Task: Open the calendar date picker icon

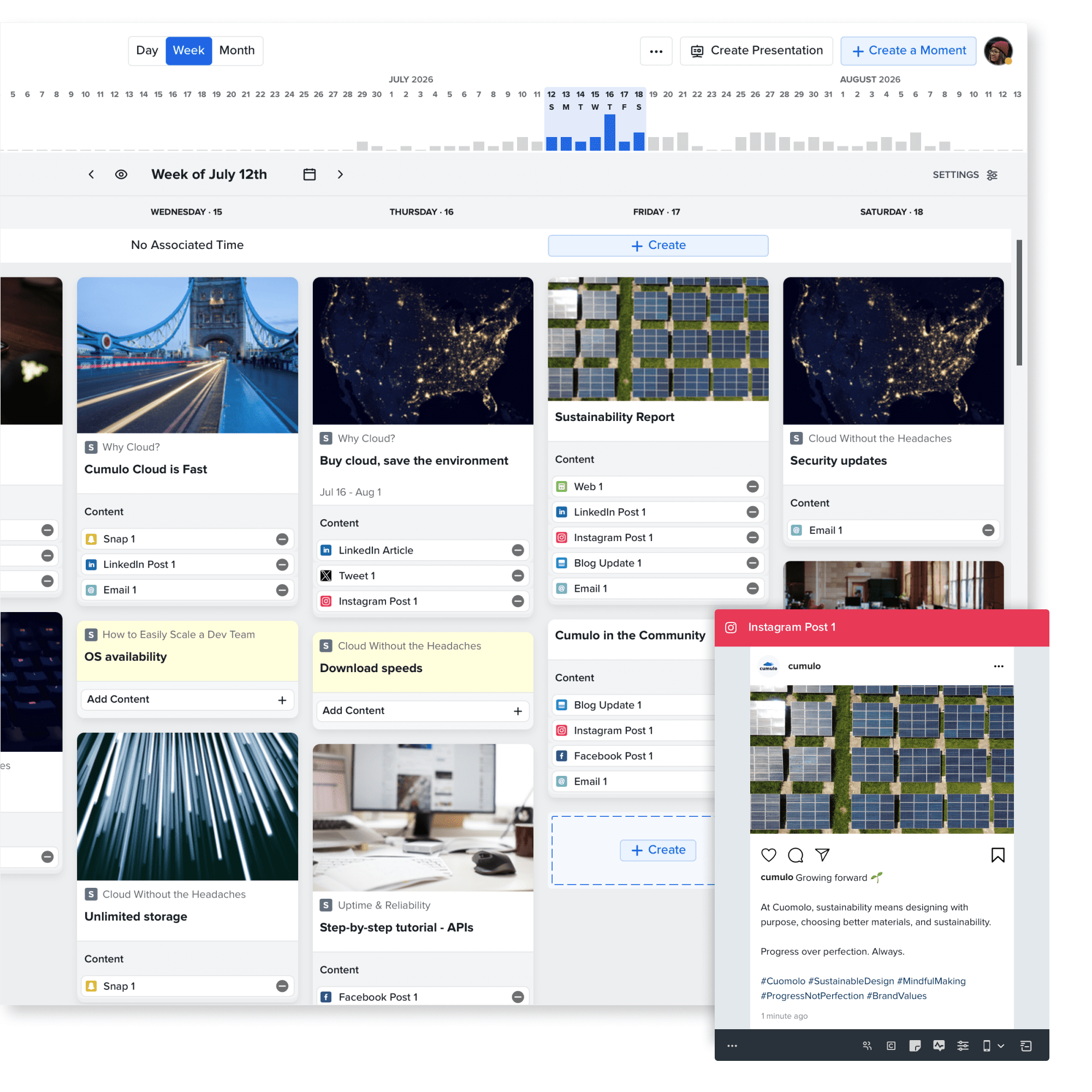Action: [309, 175]
